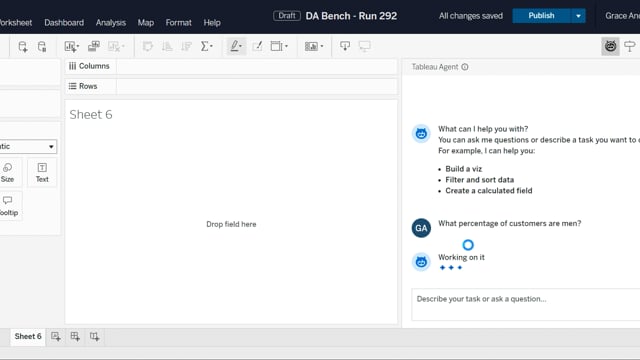Click the Duplicate sheet icon in toolbar
The width and height of the screenshot is (640, 360).
pos(94,46)
